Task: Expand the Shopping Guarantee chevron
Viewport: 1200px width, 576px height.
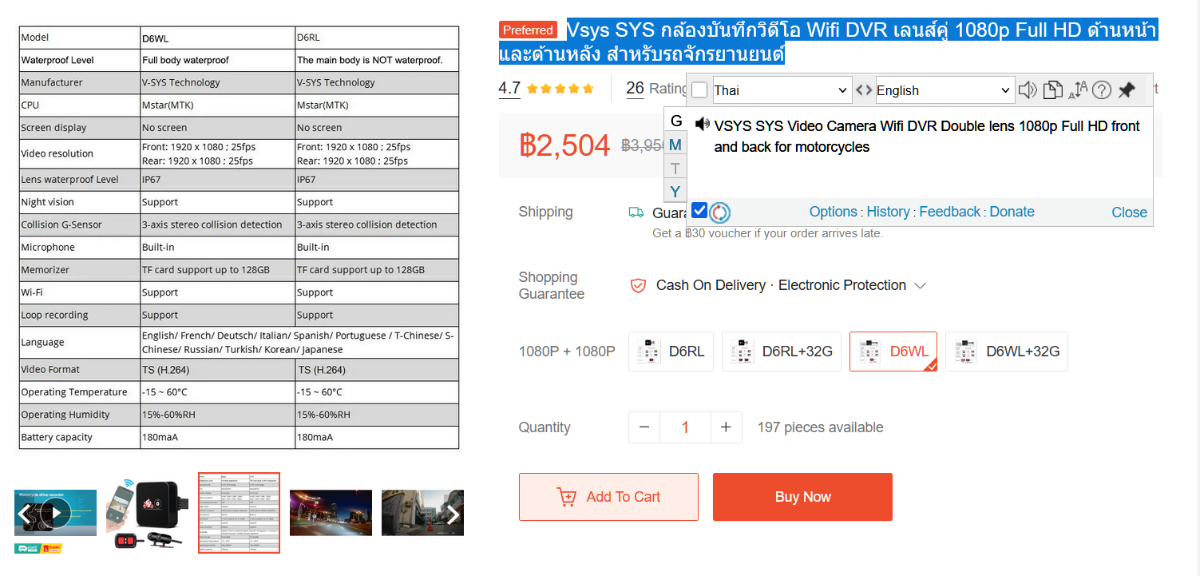Action: coord(920,286)
